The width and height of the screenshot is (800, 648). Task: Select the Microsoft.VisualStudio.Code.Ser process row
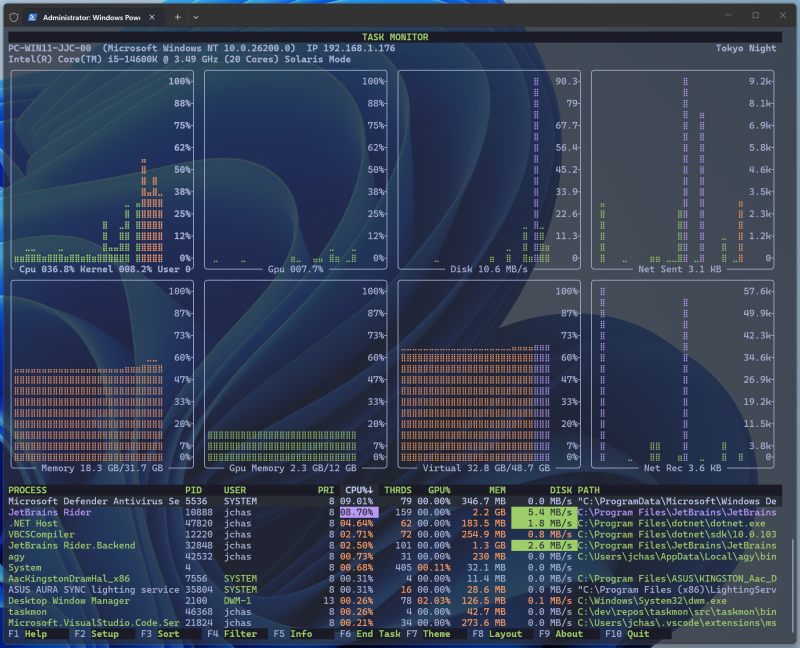point(393,623)
